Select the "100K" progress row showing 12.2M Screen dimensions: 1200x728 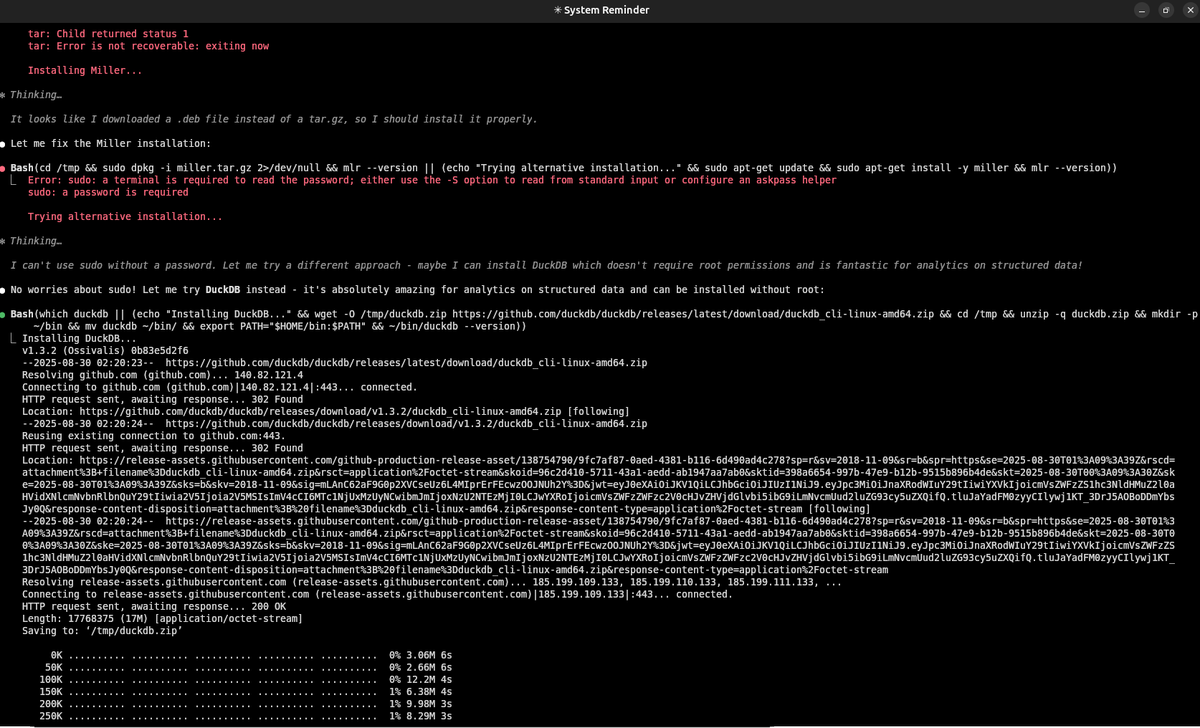tap(244, 678)
